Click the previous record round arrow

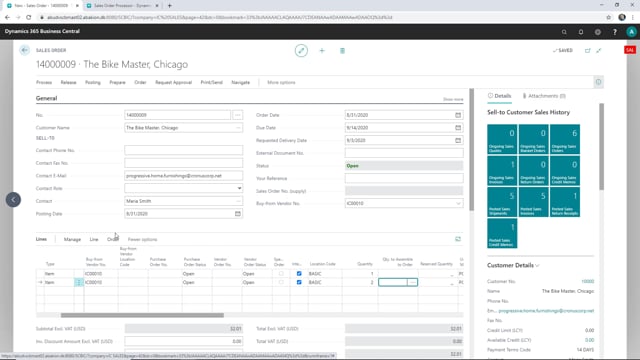13,200
